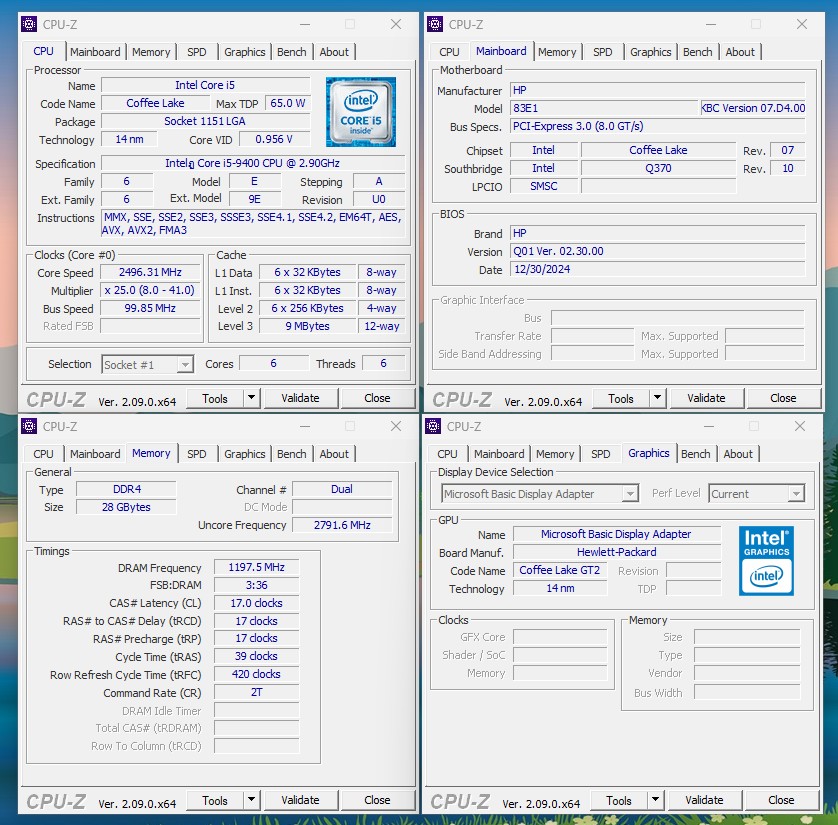Viewport: 838px width, 825px height.
Task: Click Tools button in Memory window
Action: tap(215, 800)
